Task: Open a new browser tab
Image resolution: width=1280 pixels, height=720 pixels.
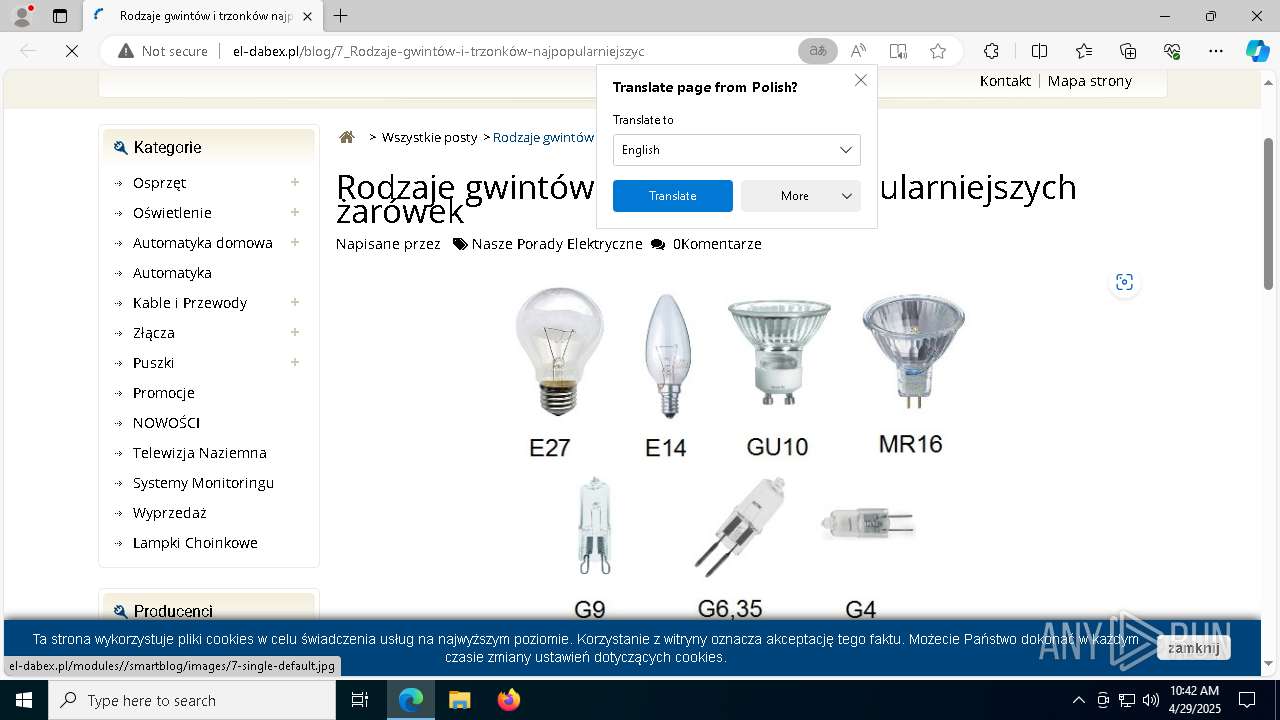Action: point(341,16)
